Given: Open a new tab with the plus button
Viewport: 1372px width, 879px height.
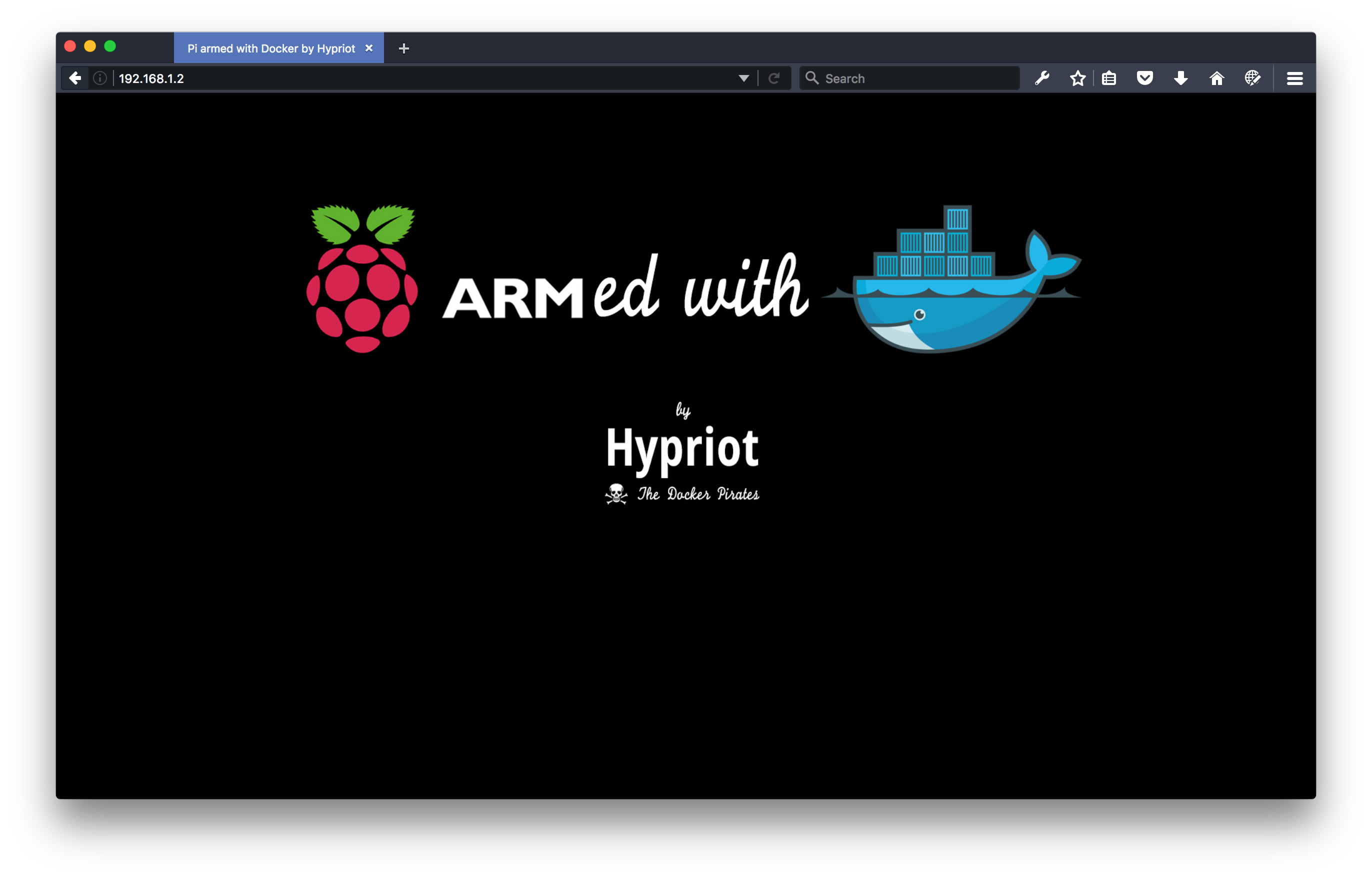Looking at the screenshot, I should [x=403, y=48].
